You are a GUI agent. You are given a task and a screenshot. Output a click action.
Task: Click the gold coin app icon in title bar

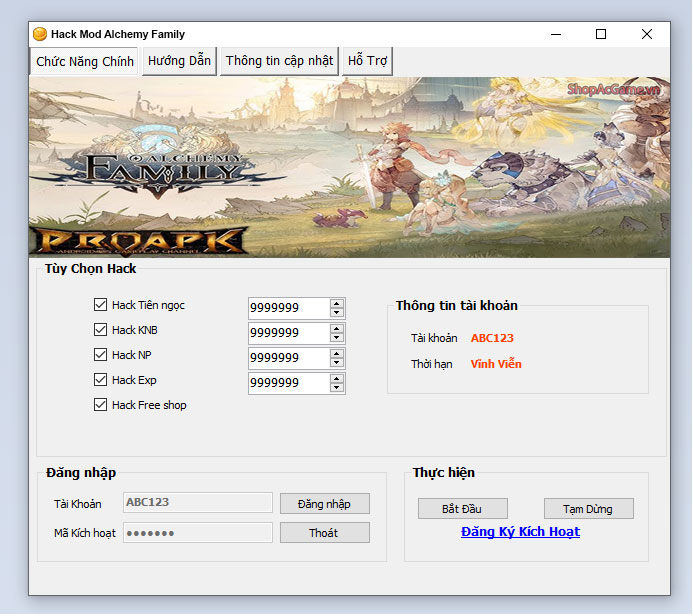[x=40, y=34]
